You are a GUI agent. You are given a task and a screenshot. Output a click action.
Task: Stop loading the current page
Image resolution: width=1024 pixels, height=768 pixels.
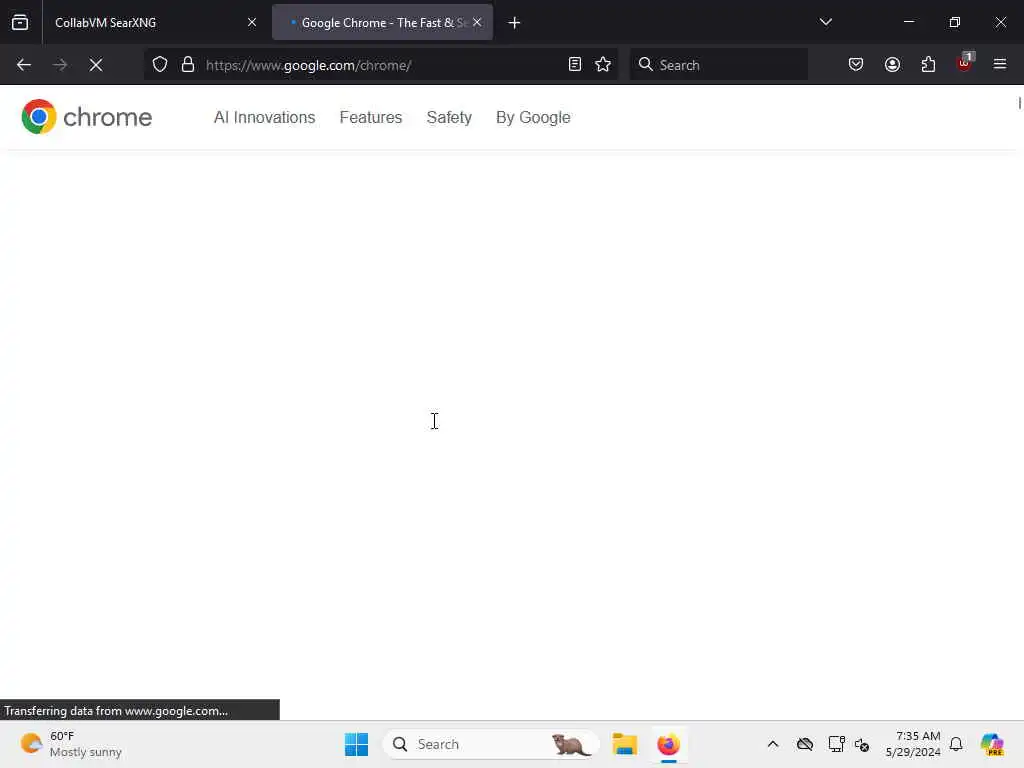(x=96, y=65)
